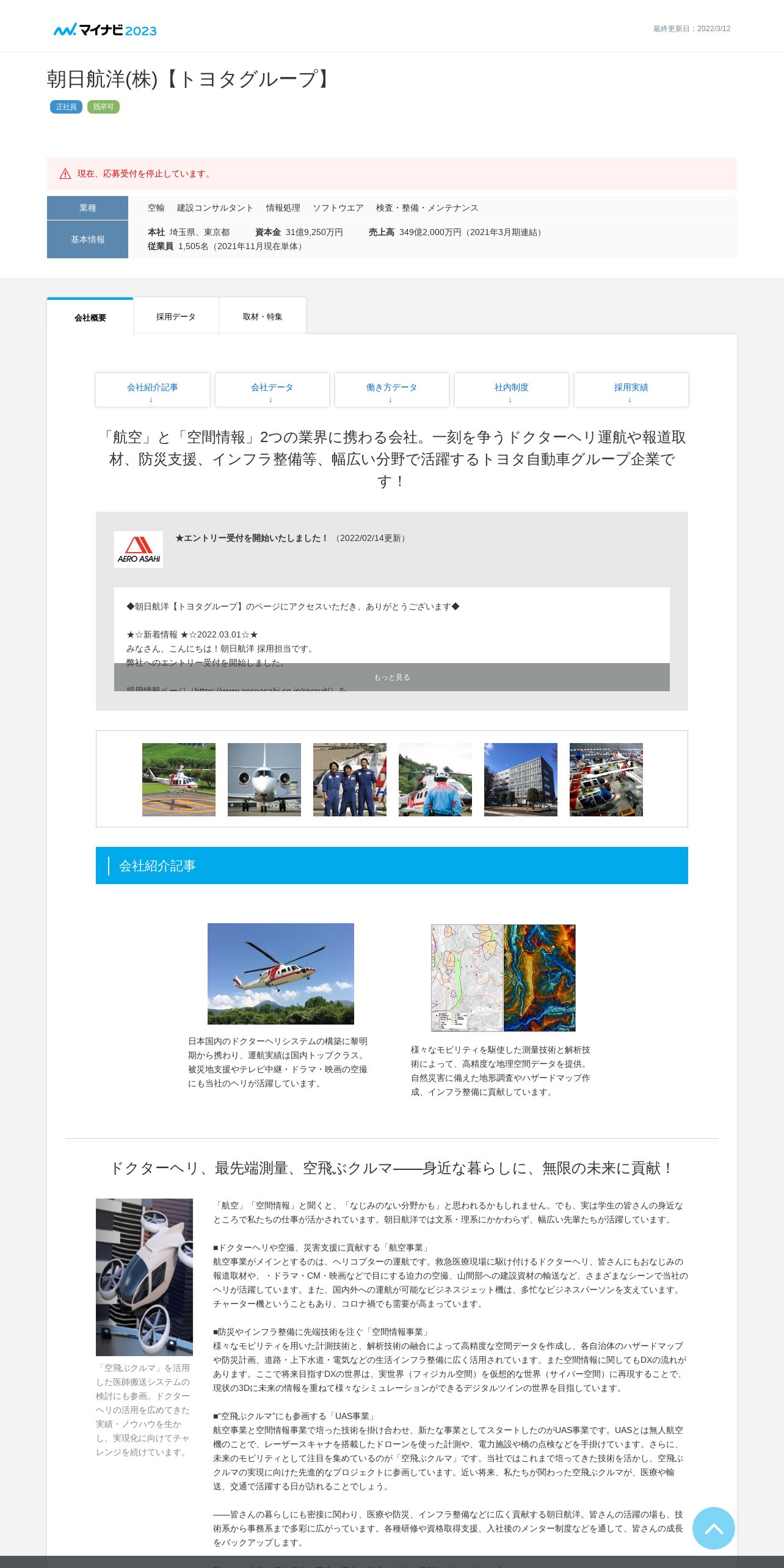The image size is (784, 1568).
Task: Click the 基本情報 label cell
Action: [x=87, y=239]
